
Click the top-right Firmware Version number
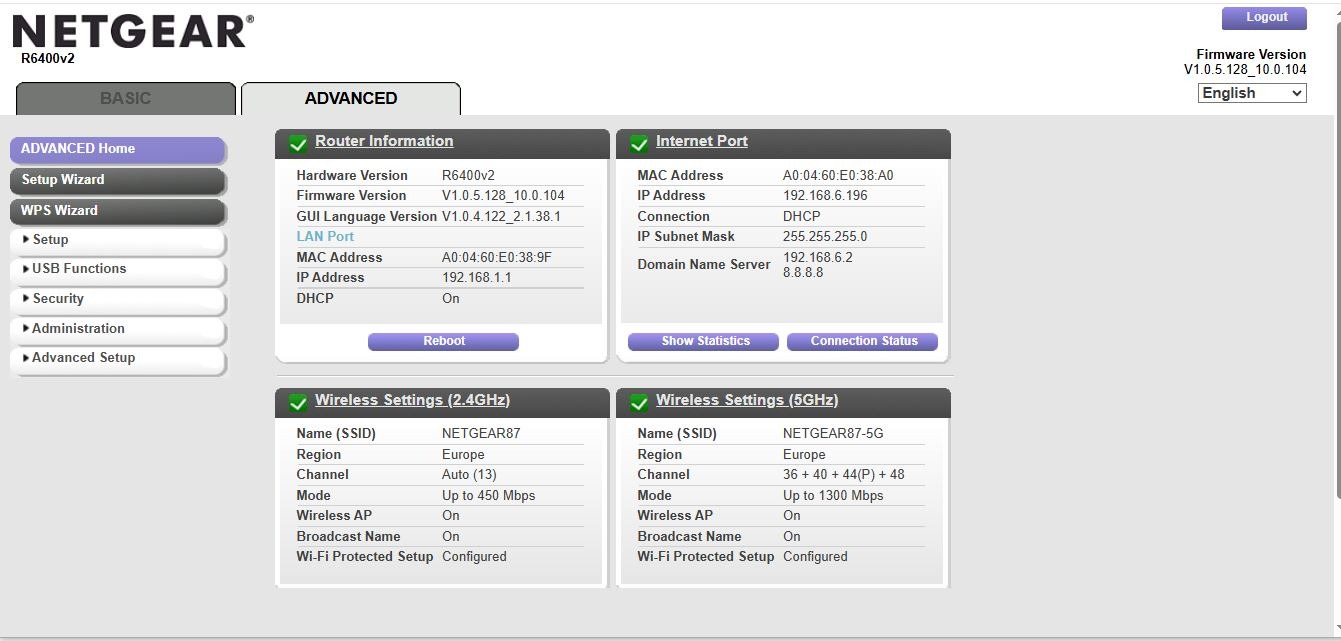[1245, 70]
